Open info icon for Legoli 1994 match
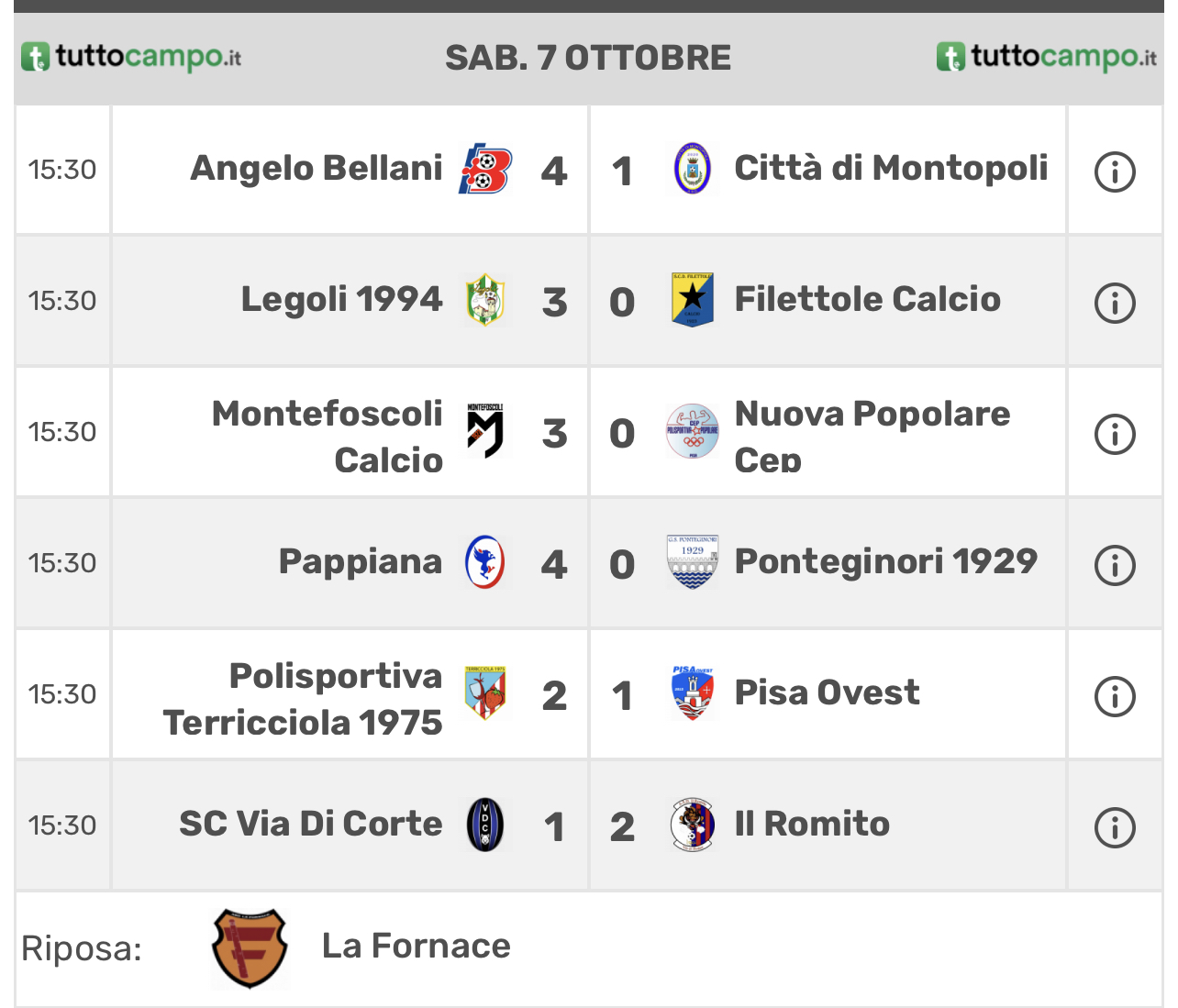Viewport: 1178px width, 1008px height. tap(1115, 303)
